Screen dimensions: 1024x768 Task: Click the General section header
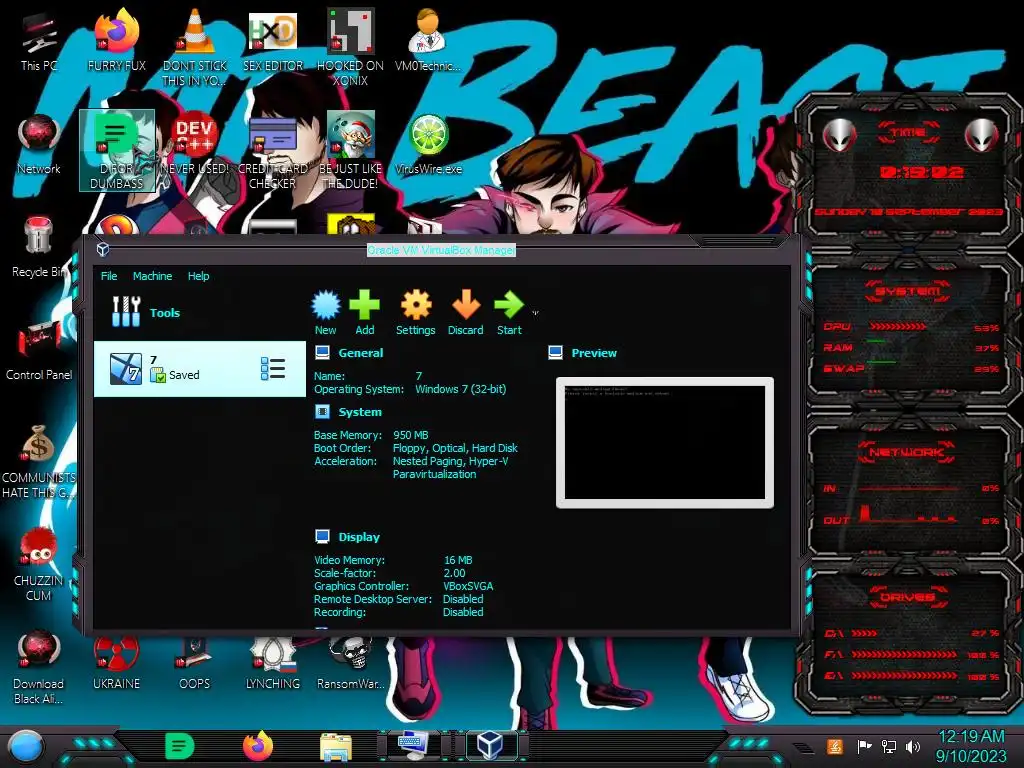click(x=360, y=353)
